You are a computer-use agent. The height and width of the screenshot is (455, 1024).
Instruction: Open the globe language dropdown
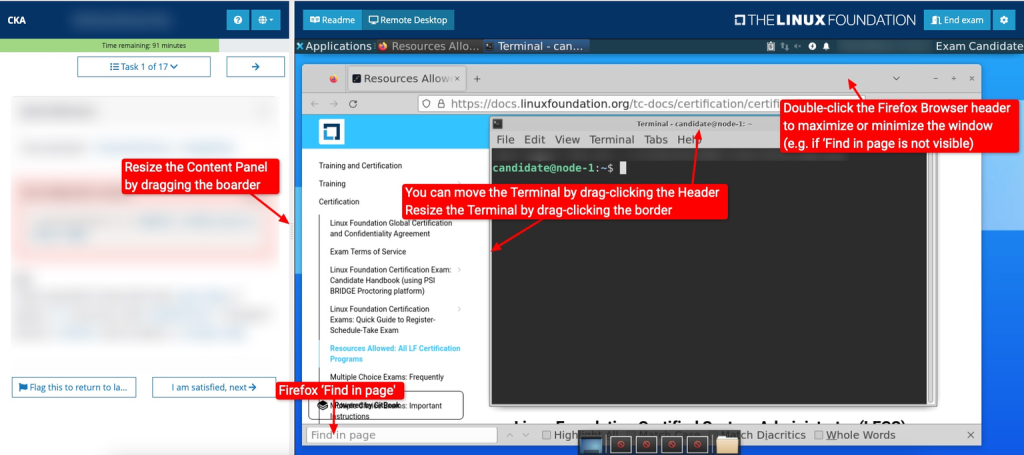pyautogui.click(x=266, y=20)
